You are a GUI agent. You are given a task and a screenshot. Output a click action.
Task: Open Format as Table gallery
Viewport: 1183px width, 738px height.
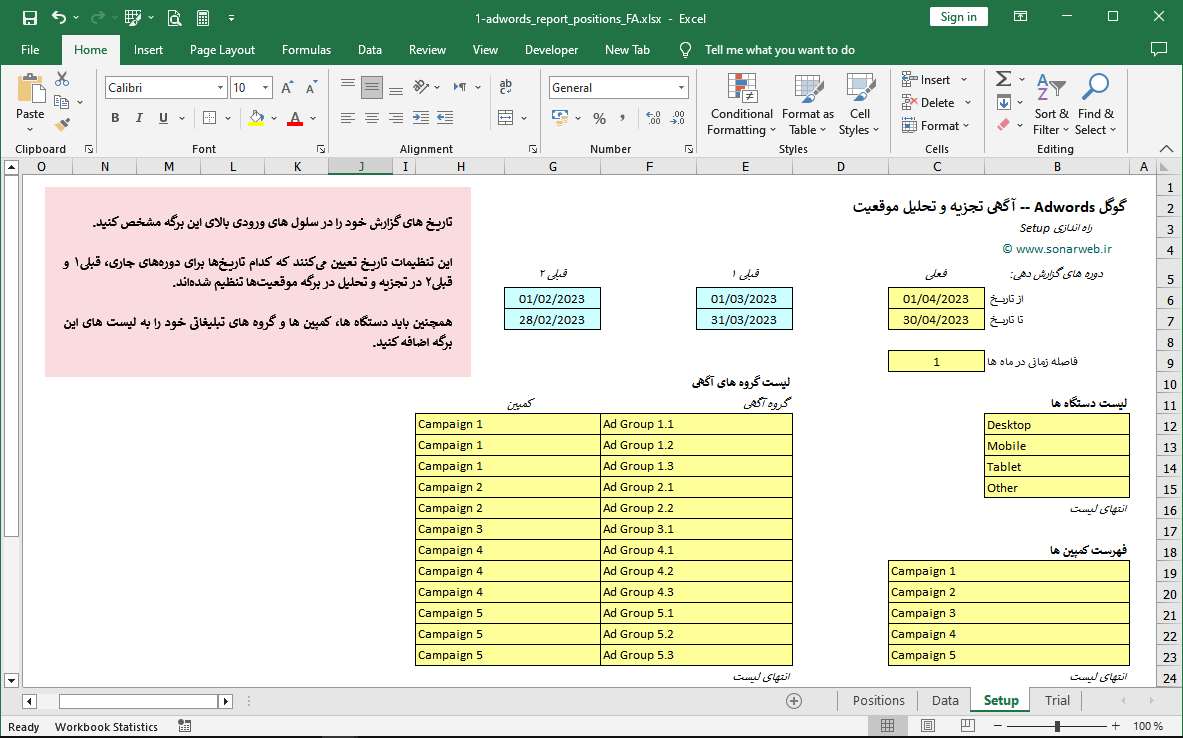(x=808, y=103)
